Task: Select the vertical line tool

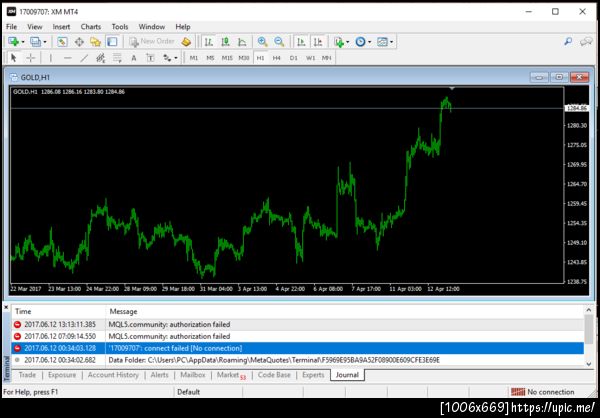Action: (x=51, y=58)
